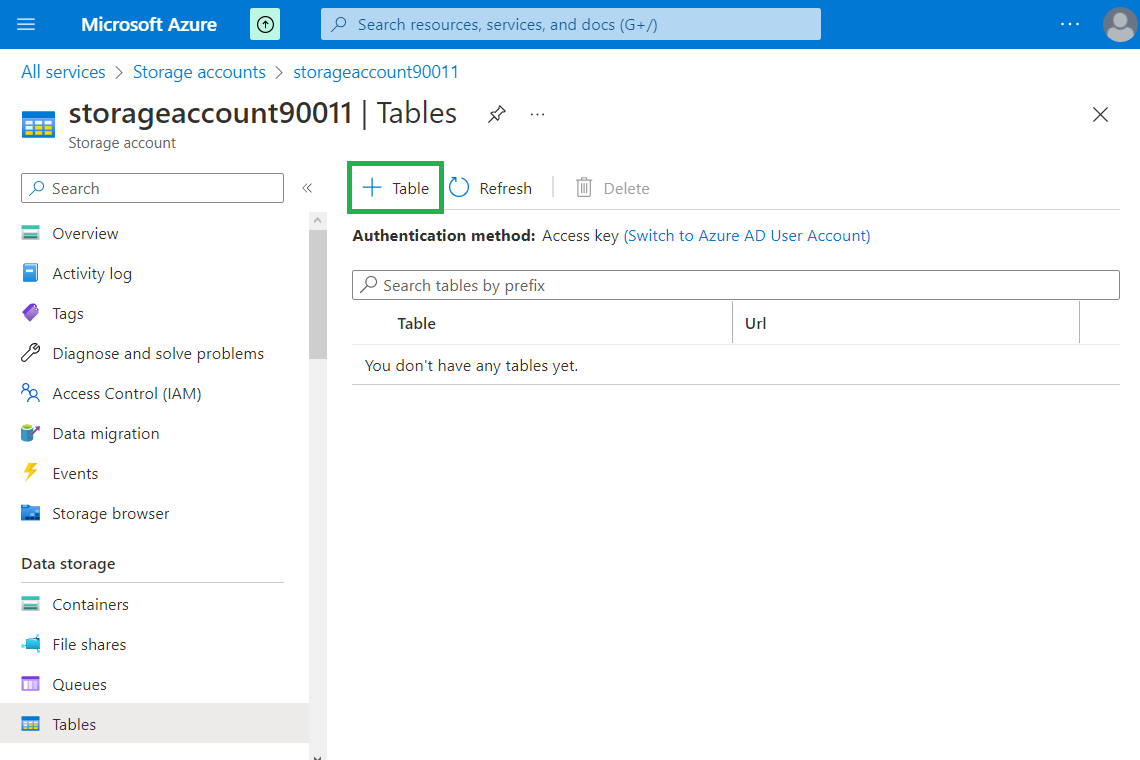Click the Events lightning icon
This screenshot has width=1140, height=760.
click(31, 473)
